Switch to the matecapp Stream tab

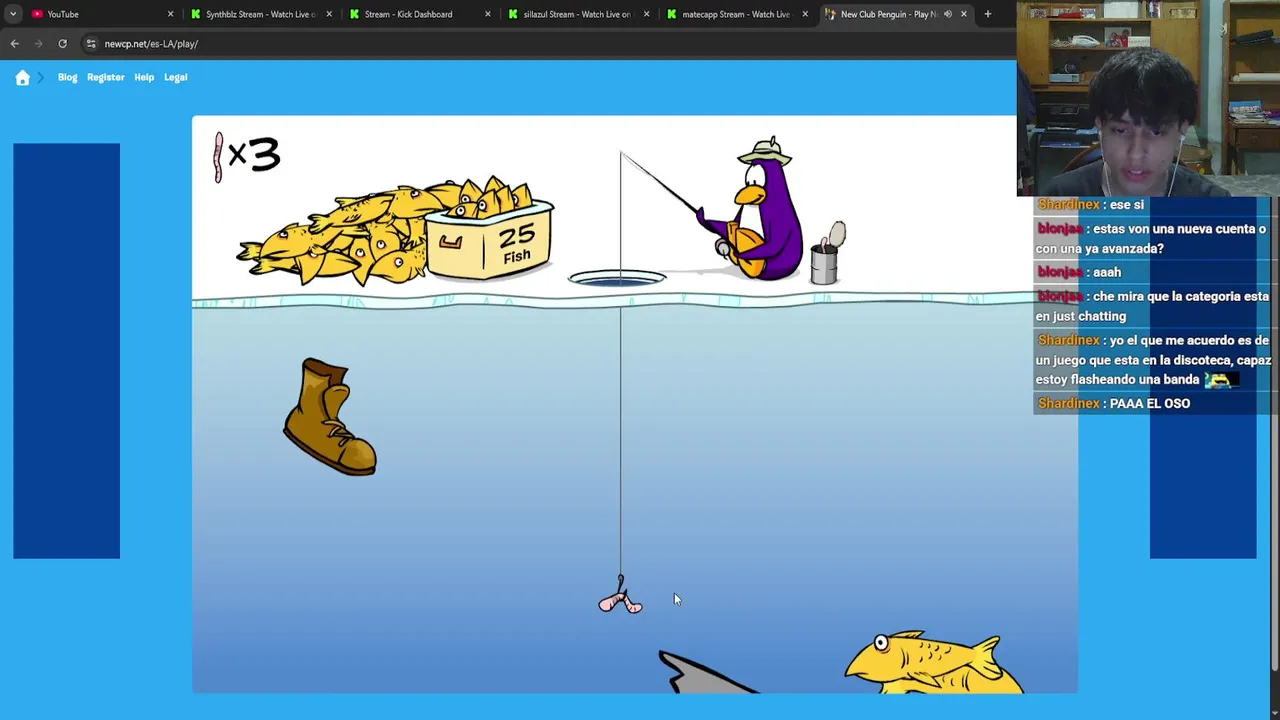[x=736, y=14]
